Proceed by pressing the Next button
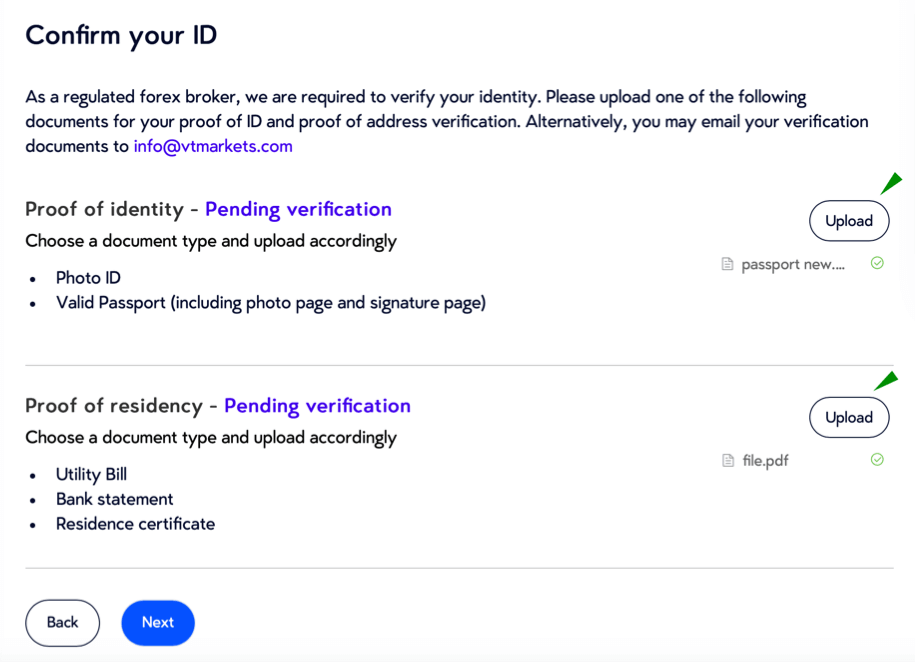Viewport: 915px width, 662px height. point(158,622)
